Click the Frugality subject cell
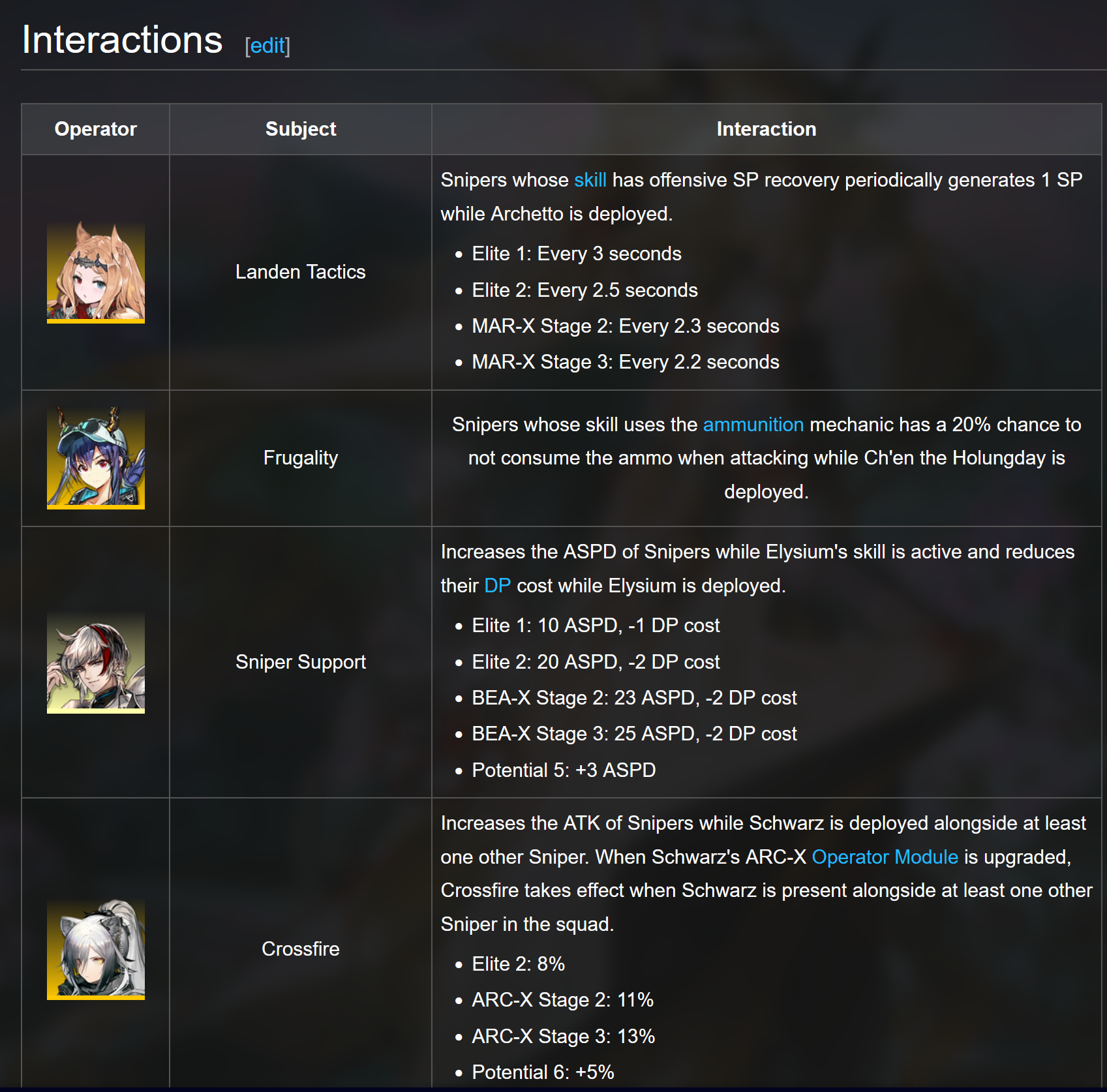This screenshot has width=1107, height=1092. coord(301,458)
